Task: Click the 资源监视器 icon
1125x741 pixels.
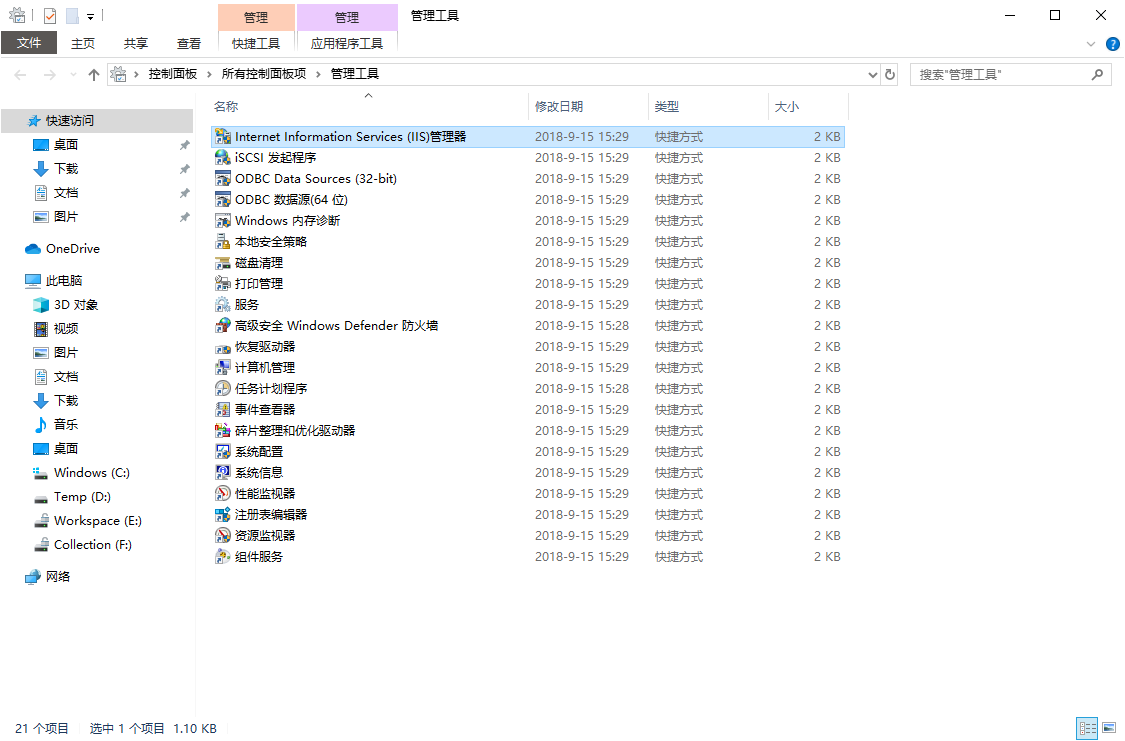Action: [223, 535]
